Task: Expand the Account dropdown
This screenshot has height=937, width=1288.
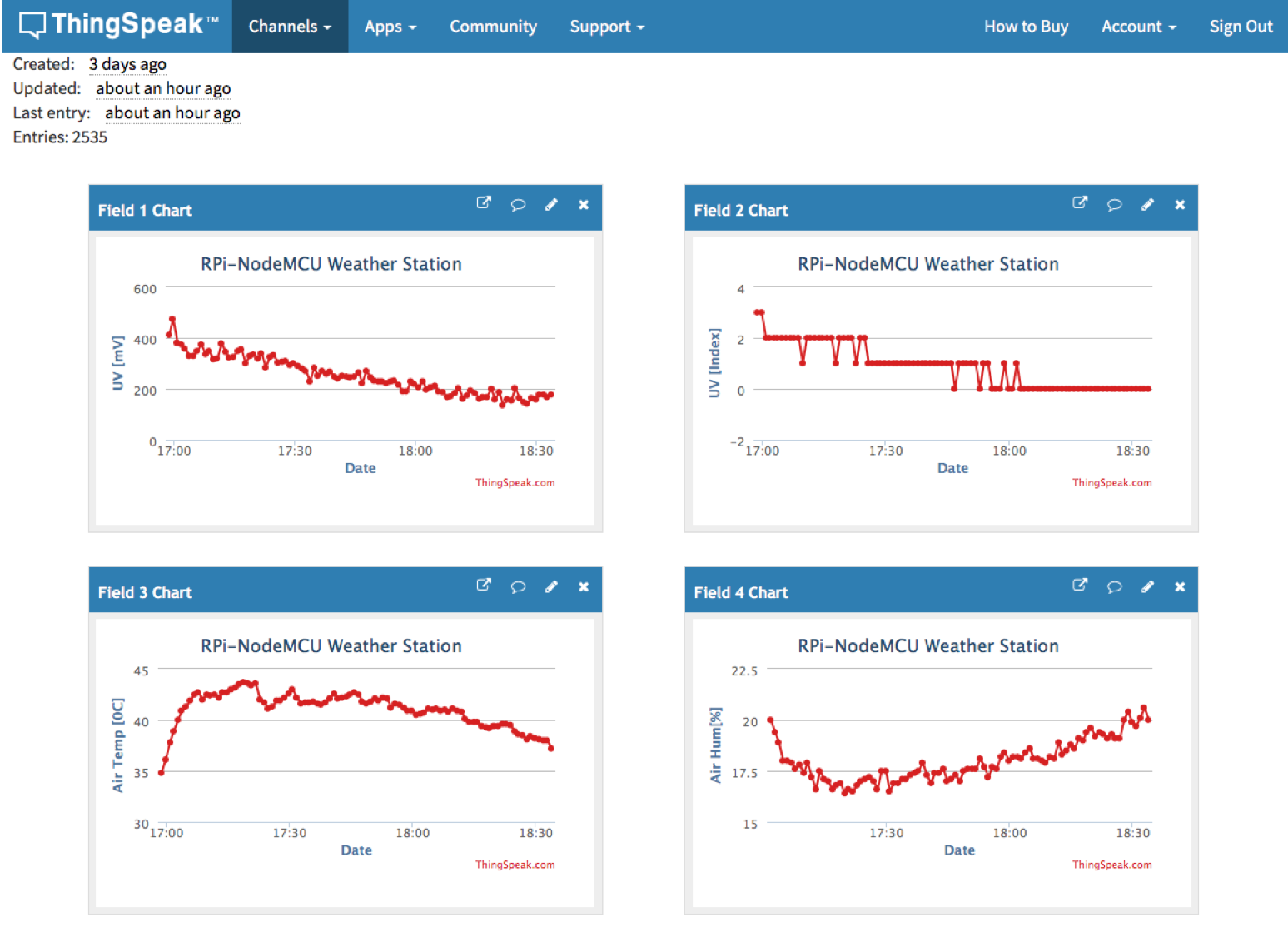Action: 1138,27
